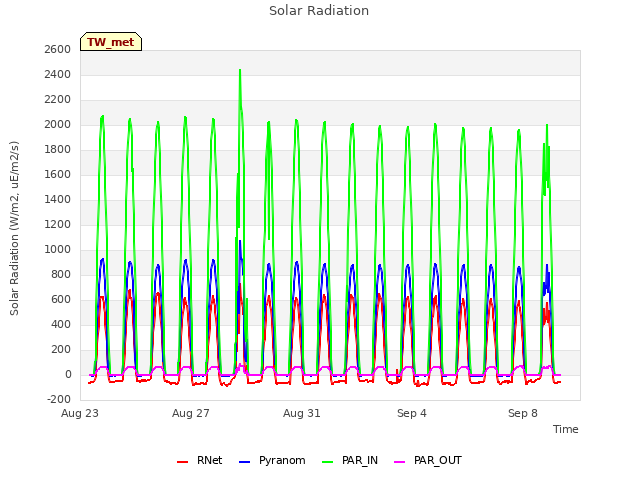Viewport: 640px width, 480px height.
Task: Click the Sep 8 x-axis label
Action: coord(523,413)
